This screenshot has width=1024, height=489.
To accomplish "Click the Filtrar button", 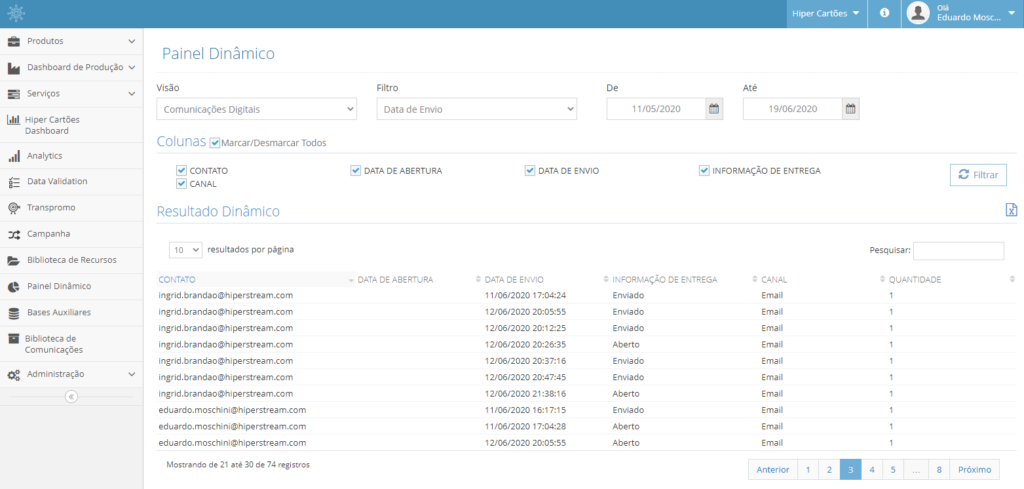I will tap(978, 175).
